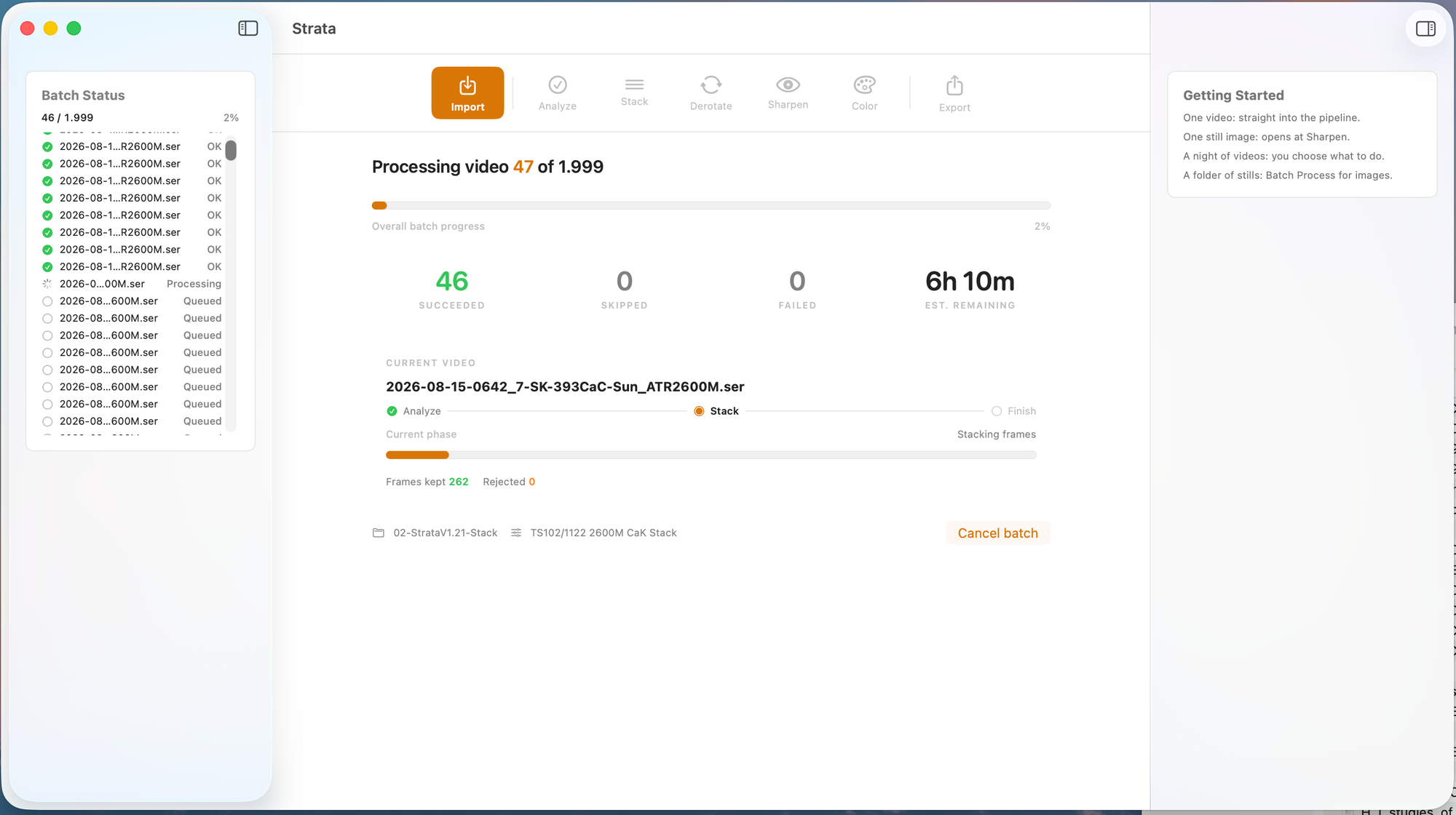Screen dimensions: 1456x815
Task: Click the Import step in the pipeline toolbar
Action: (467, 93)
